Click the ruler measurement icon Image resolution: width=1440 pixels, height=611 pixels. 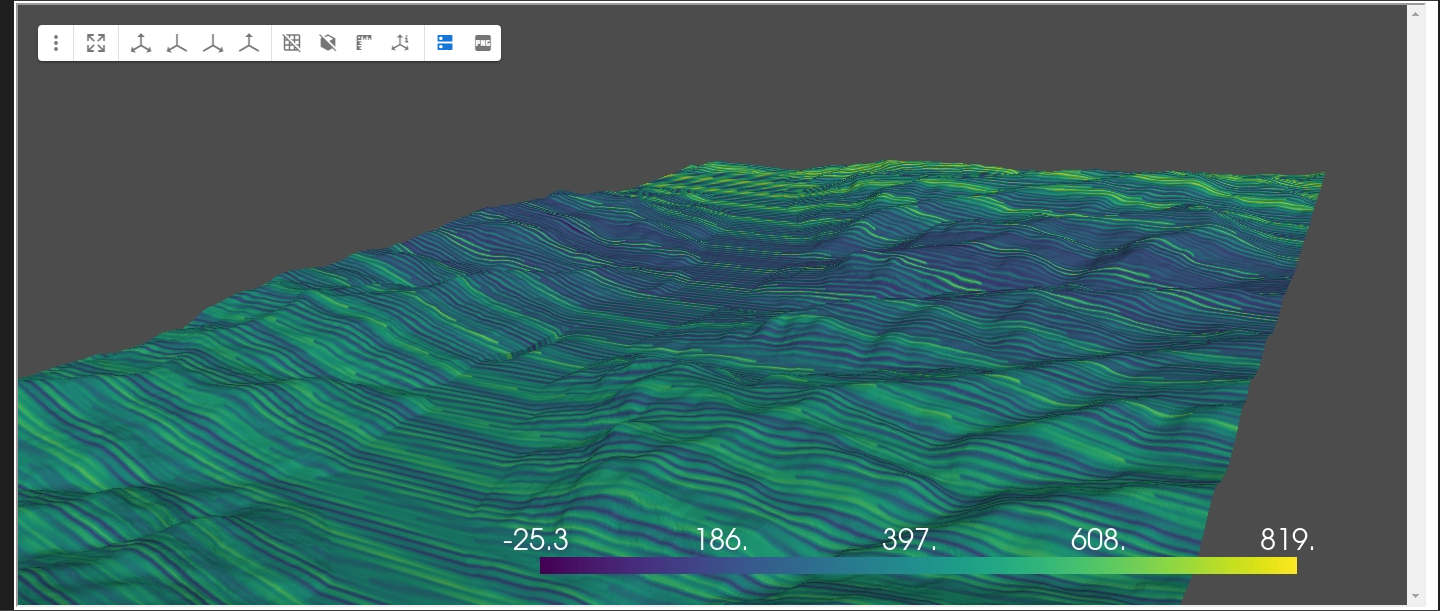tap(363, 43)
